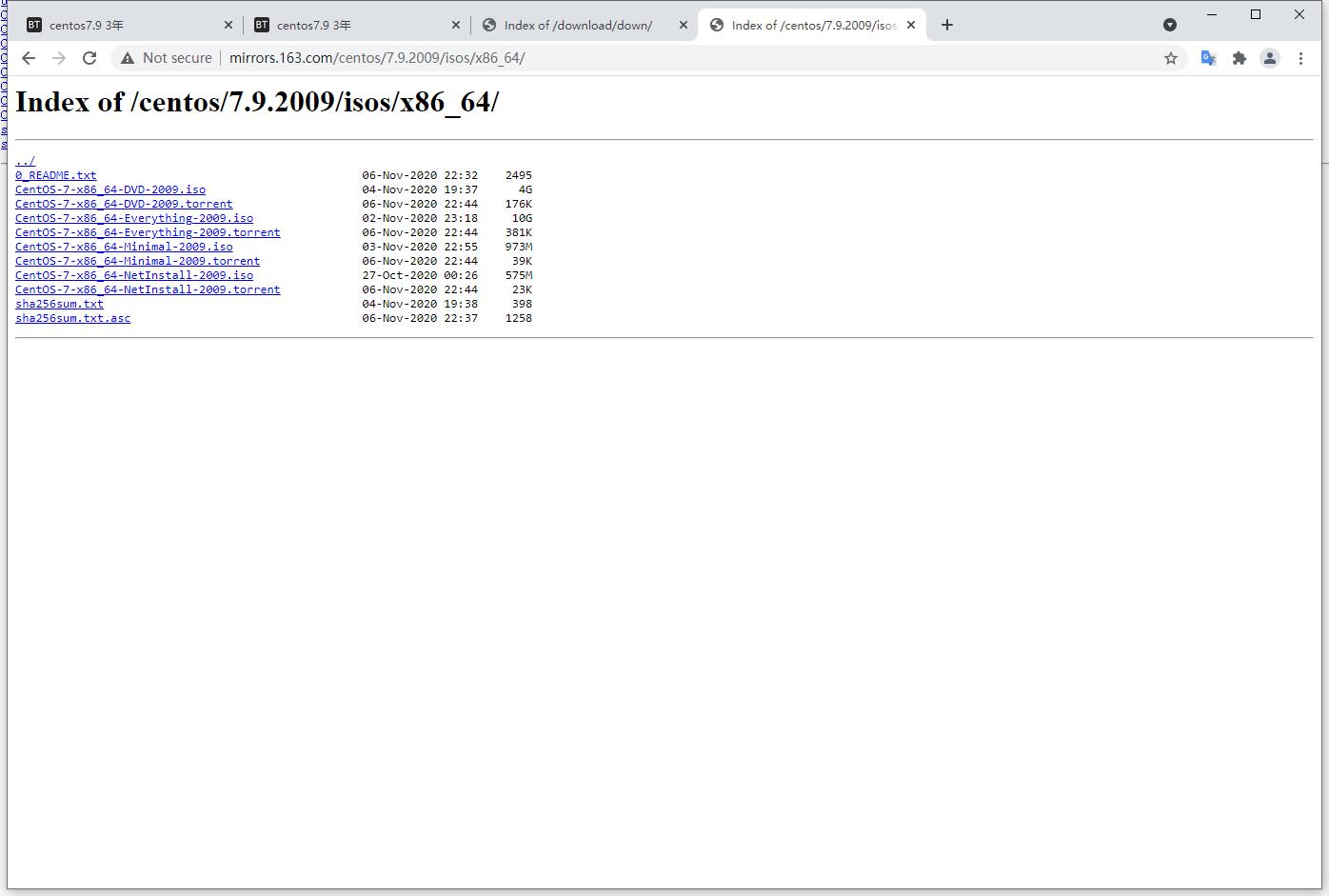Maximize the Chrome window
Image resolution: width=1329 pixels, height=896 pixels.
pyautogui.click(x=1256, y=14)
